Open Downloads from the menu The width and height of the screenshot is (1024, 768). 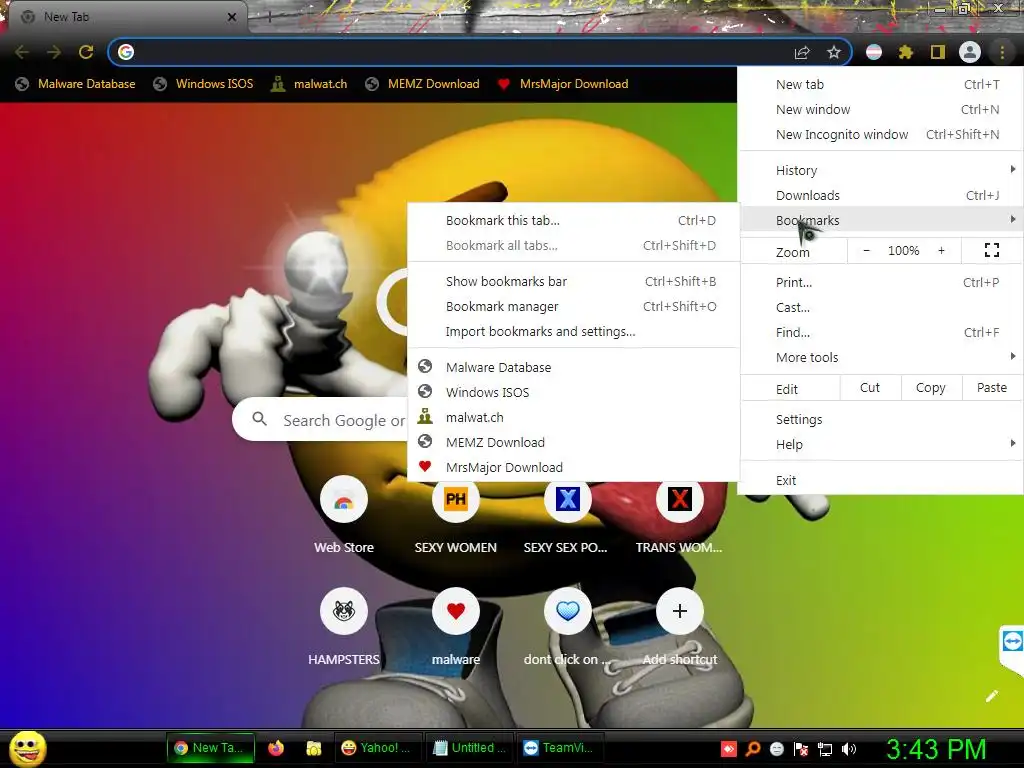point(881,195)
